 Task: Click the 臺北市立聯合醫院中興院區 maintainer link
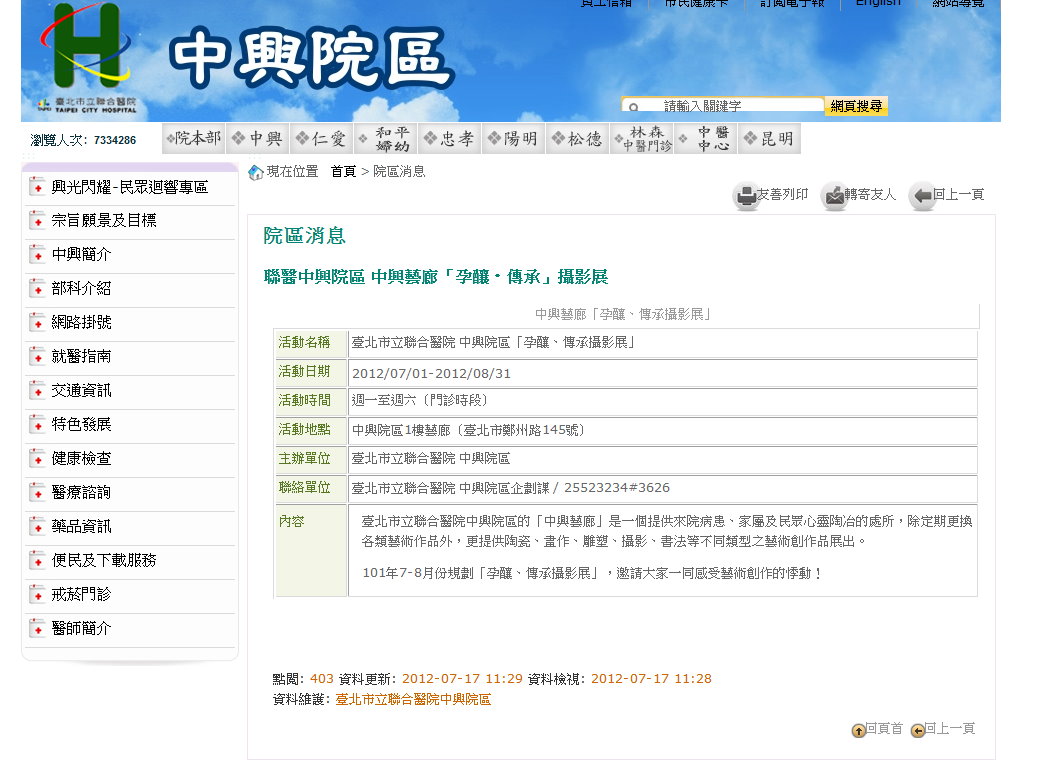click(x=413, y=699)
